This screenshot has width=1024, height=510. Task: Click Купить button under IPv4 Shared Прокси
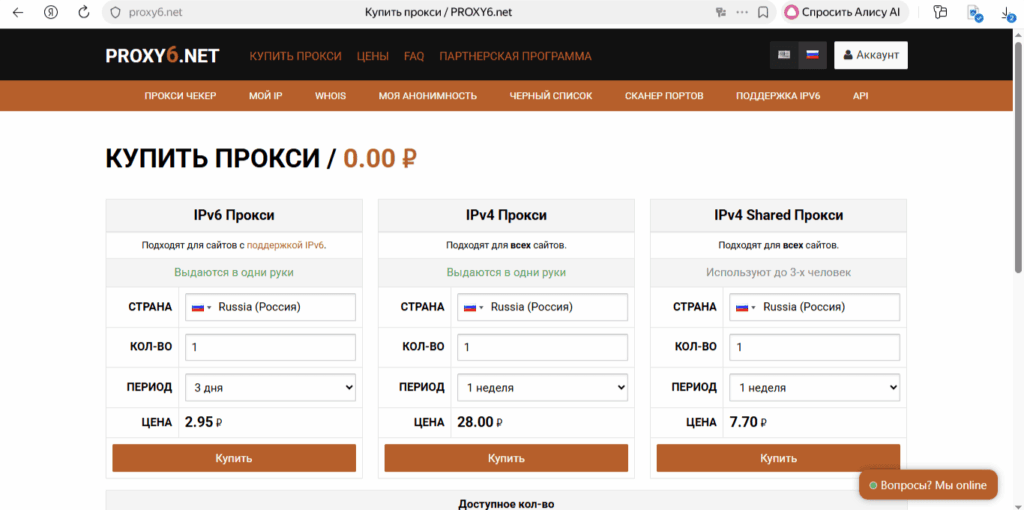click(x=778, y=458)
